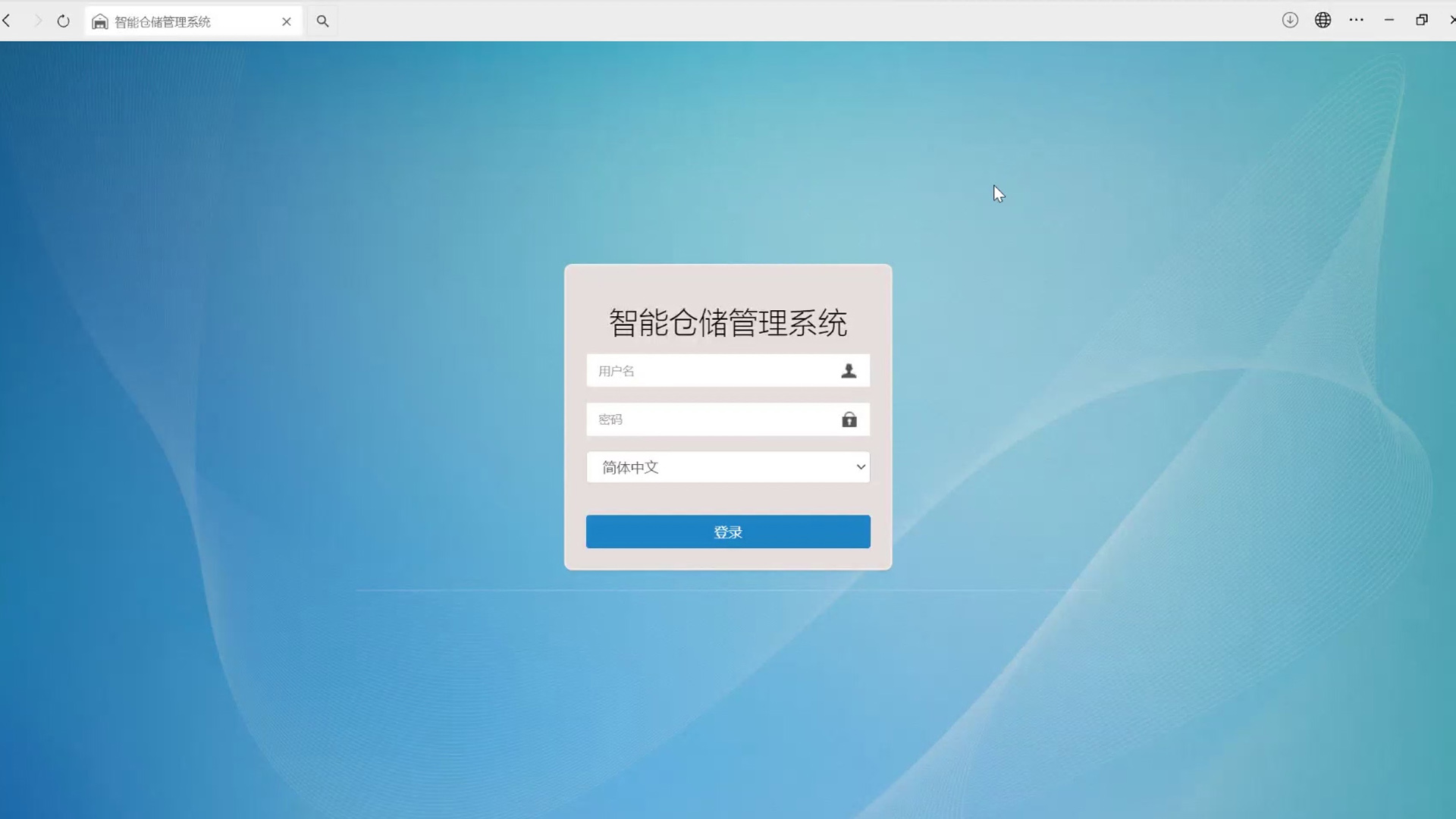Reload the page with the refresh icon
This screenshot has height=819, width=1456.
pos(64,21)
